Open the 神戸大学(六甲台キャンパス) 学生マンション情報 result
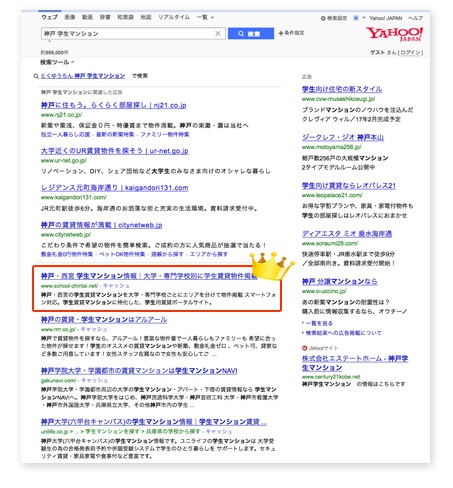This screenshot has width=453, height=488. [154, 422]
